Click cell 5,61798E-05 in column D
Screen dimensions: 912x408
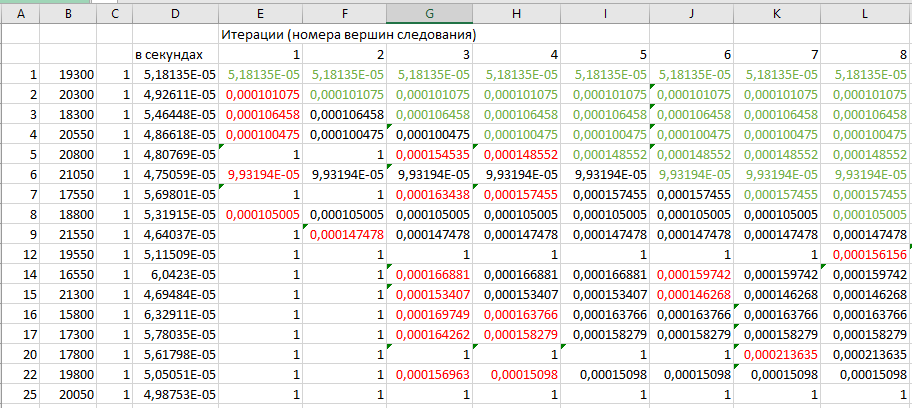pos(176,353)
